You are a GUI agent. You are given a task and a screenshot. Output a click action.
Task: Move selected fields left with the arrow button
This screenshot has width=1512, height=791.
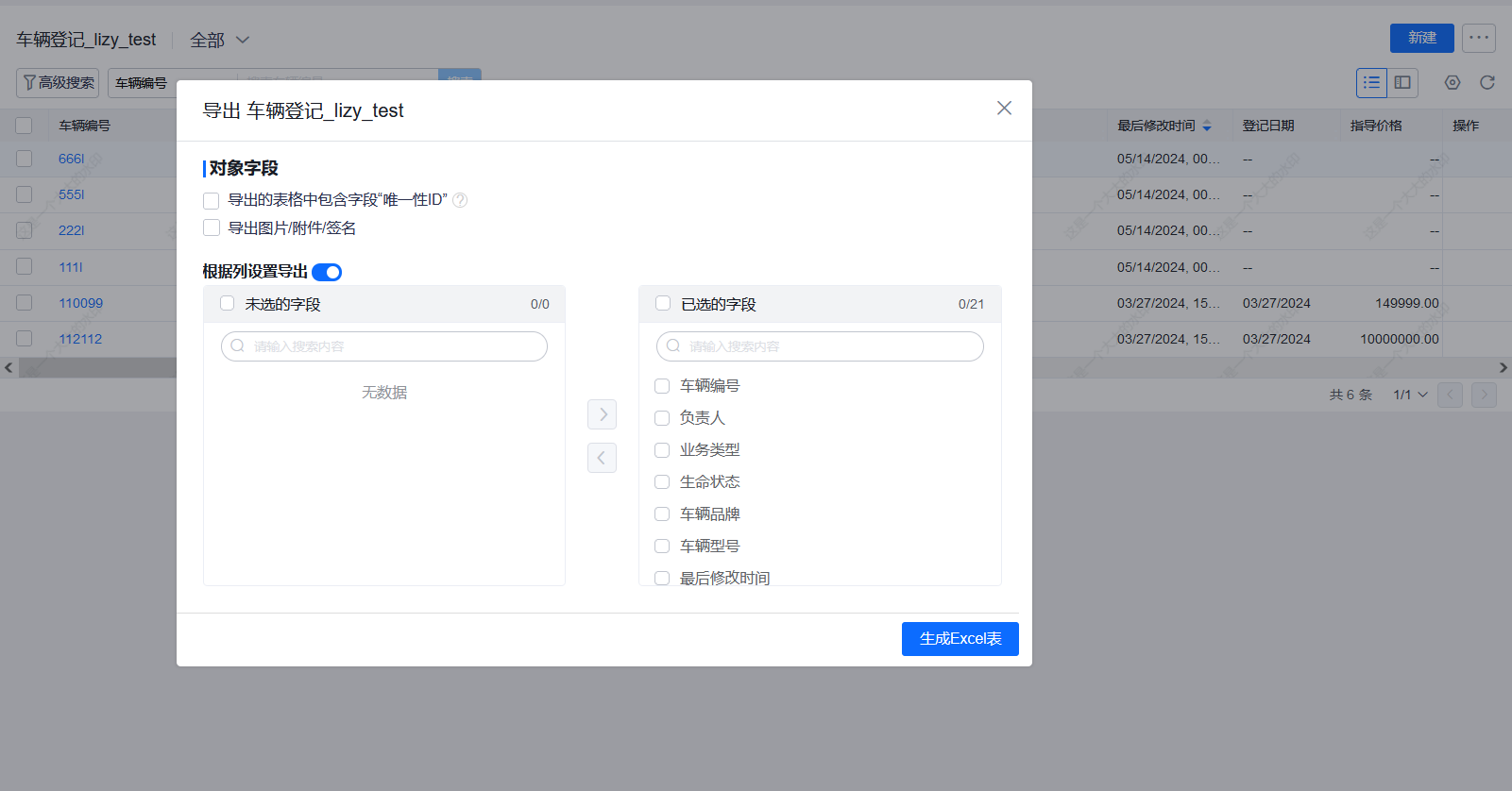(602, 458)
